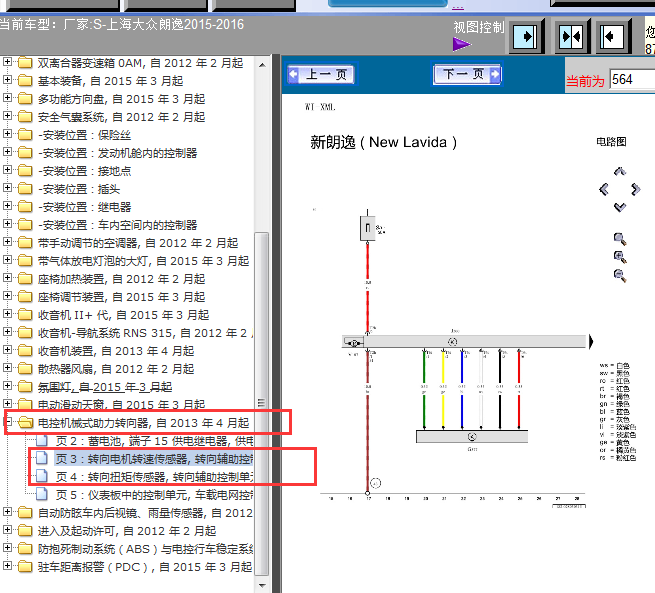
Task: Expand the 双离合器变速箱 0AM folder
Action: pyautogui.click(x=7, y=62)
